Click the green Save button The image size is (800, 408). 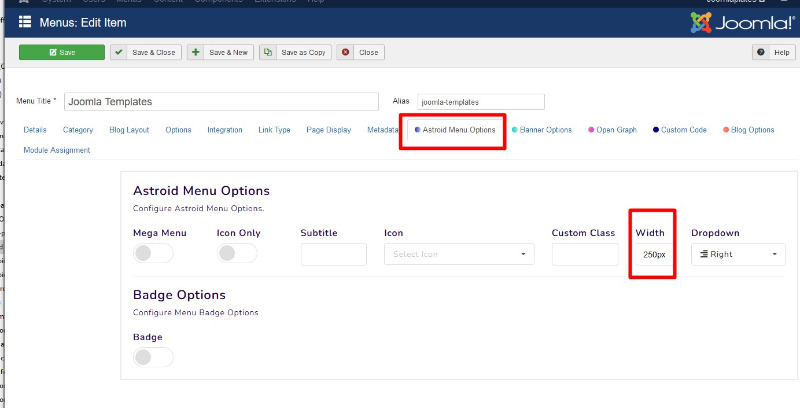[62, 52]
